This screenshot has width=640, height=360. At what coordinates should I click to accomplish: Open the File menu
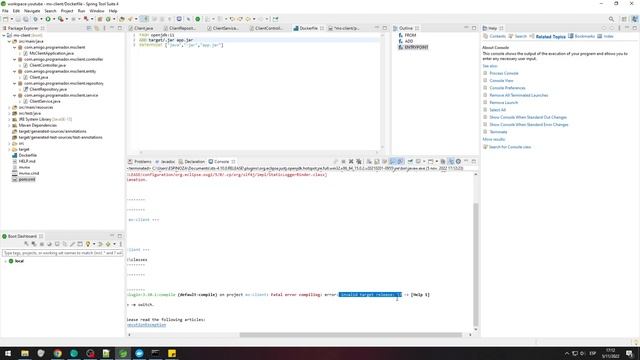click(5, 11)
